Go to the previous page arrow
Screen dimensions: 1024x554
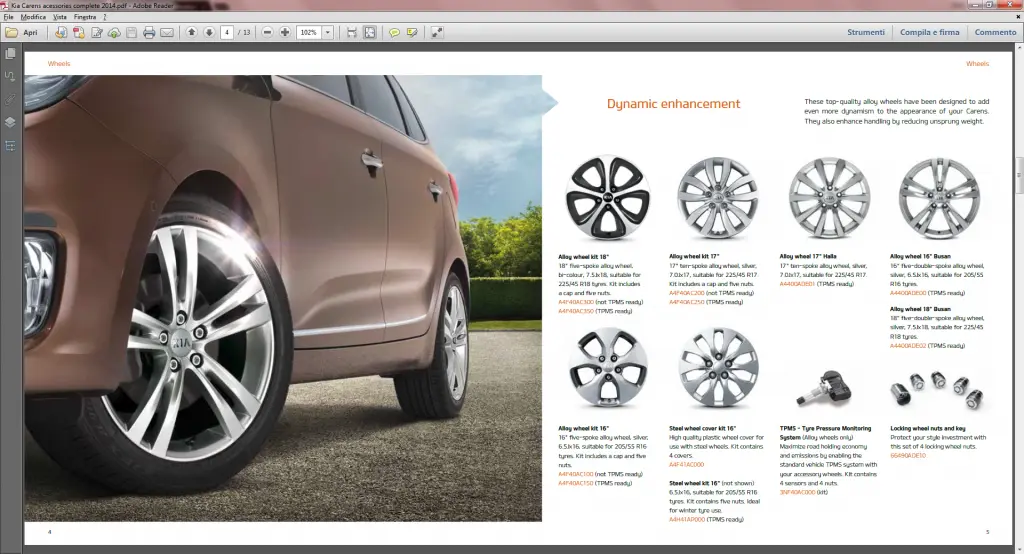tap(191, 32)
